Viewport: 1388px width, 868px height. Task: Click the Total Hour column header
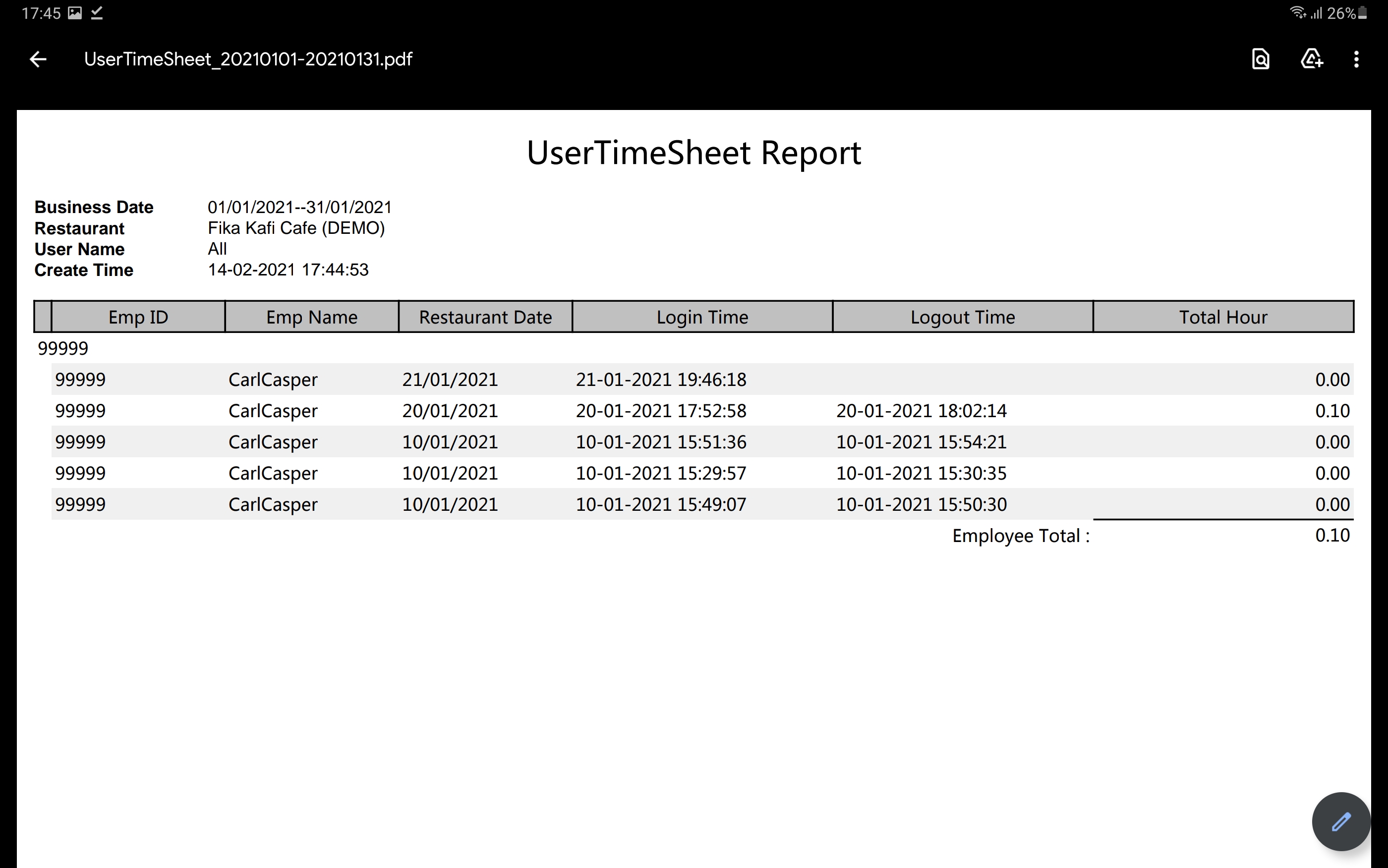(1222, 317)
